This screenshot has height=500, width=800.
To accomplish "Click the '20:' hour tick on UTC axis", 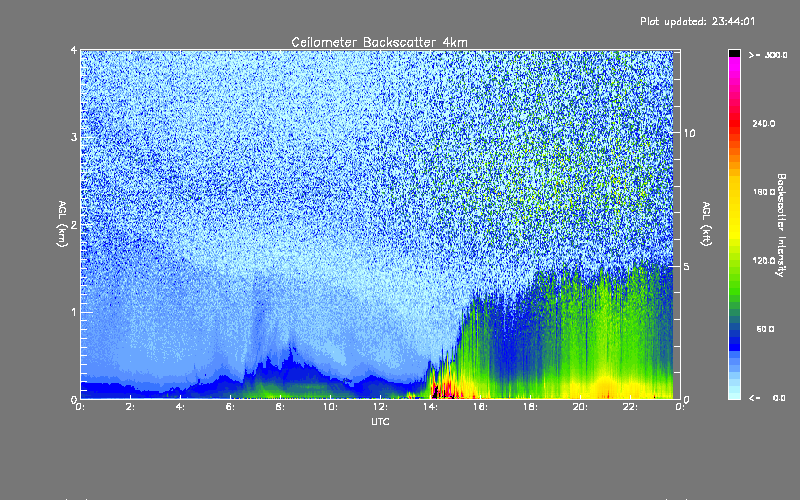I will click(580, 407).
